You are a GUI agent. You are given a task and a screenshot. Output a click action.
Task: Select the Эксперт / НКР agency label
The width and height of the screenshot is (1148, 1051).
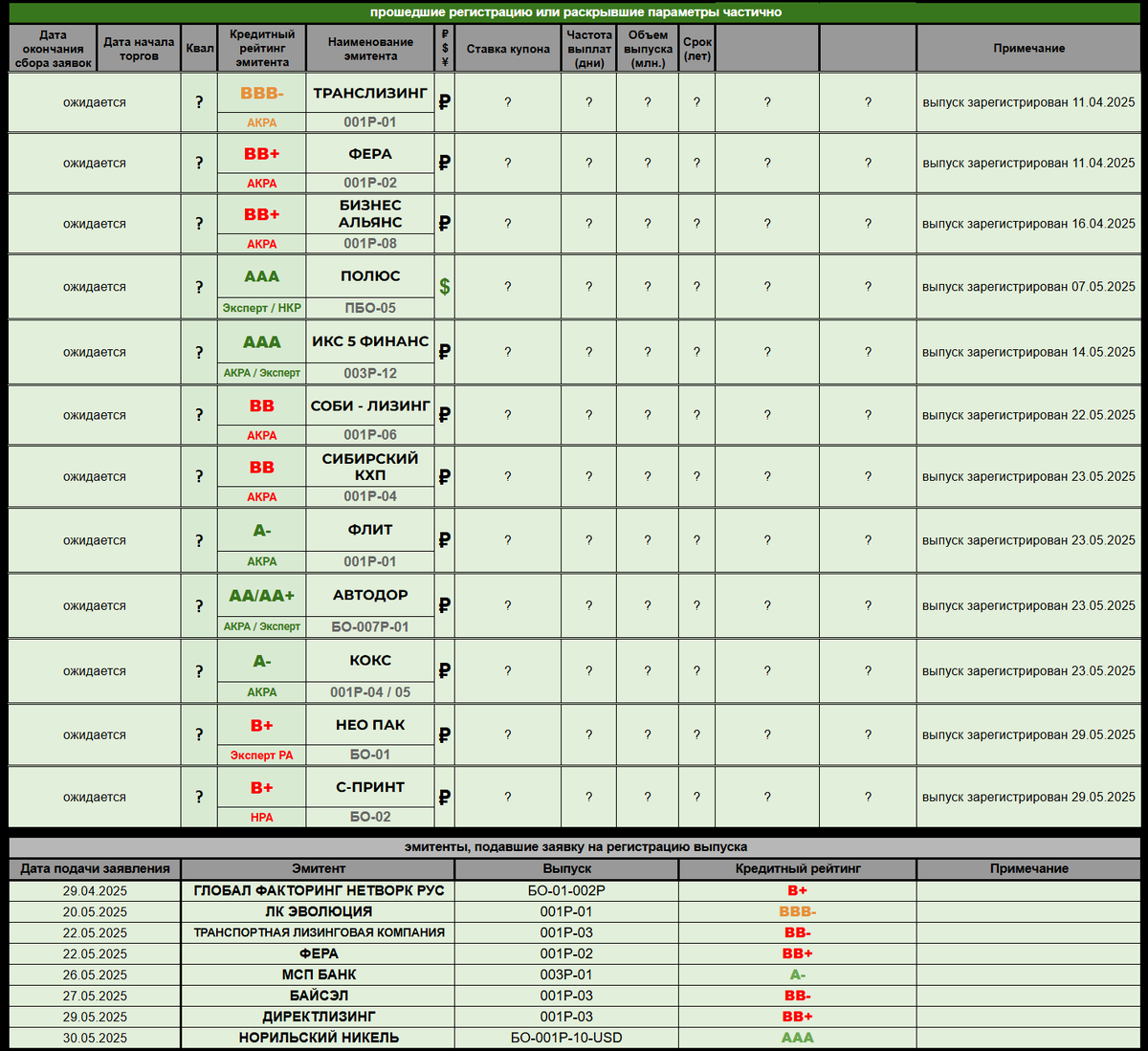tap(262, 308)
